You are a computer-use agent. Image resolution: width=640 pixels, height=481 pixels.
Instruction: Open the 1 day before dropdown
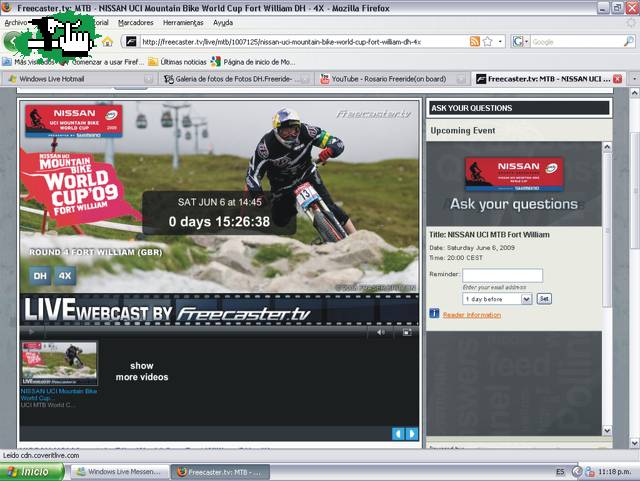pyautogui.click(x=497, y=299)
